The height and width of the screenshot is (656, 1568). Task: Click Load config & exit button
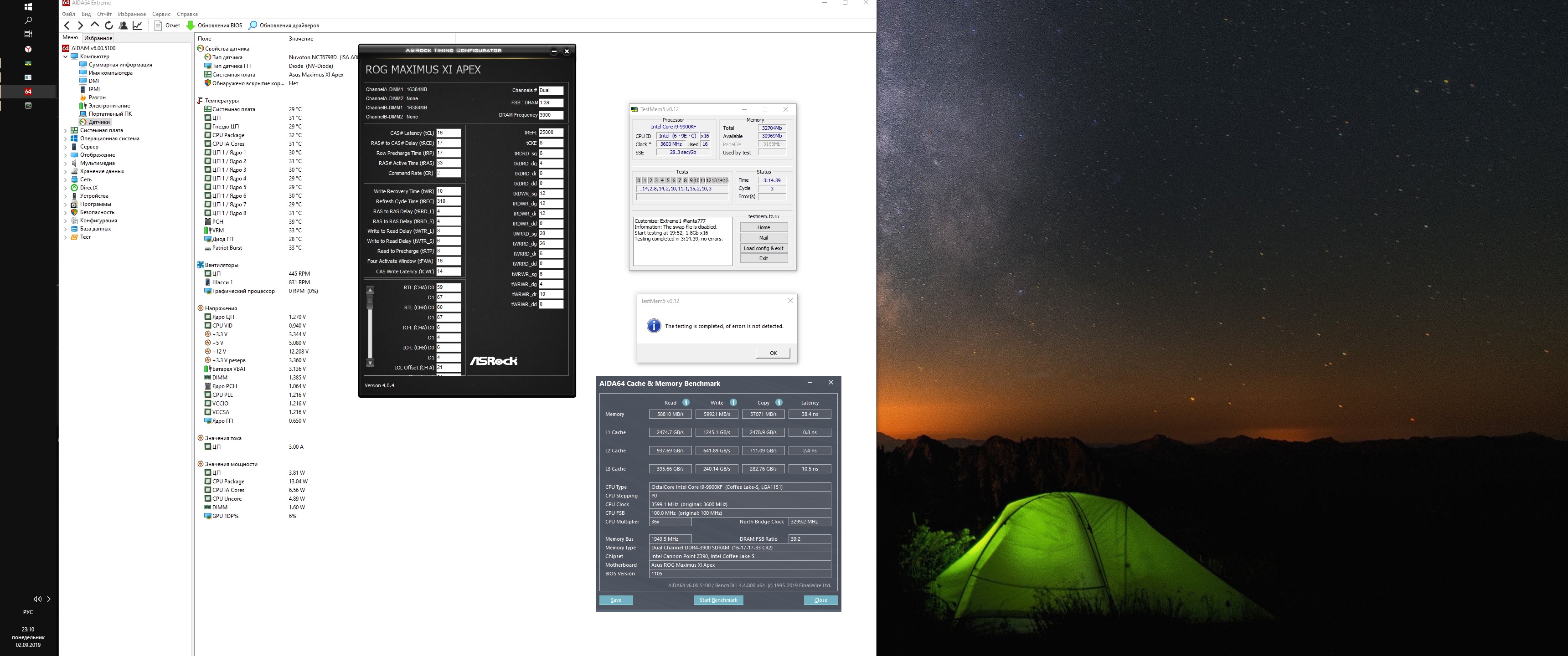pyautogui.click(x=763, y=248)
